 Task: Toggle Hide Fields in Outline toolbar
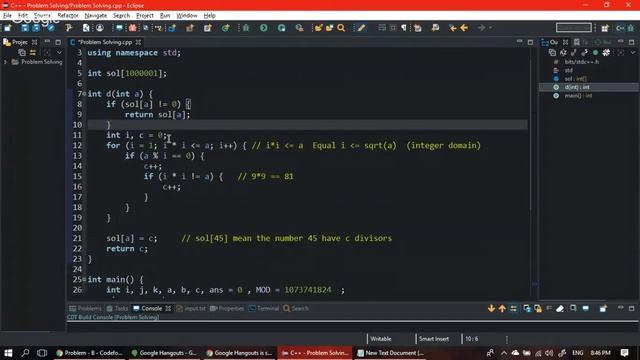click(x=574, y=52)
